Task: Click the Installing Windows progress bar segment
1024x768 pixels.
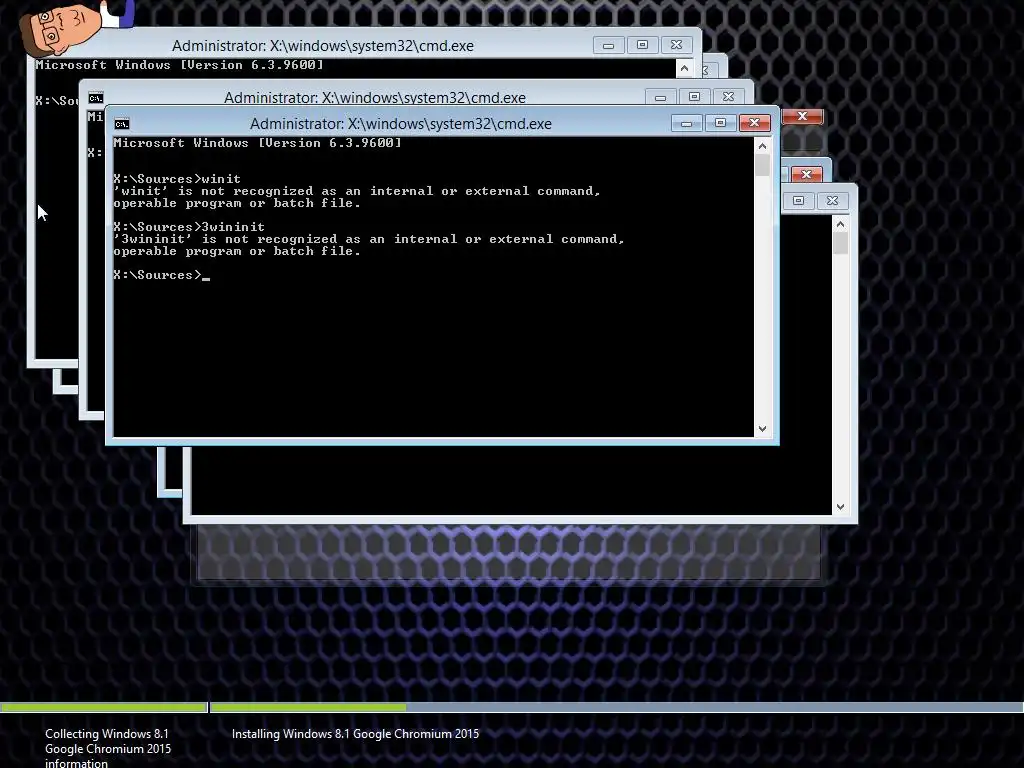Action: pos(616,707)
